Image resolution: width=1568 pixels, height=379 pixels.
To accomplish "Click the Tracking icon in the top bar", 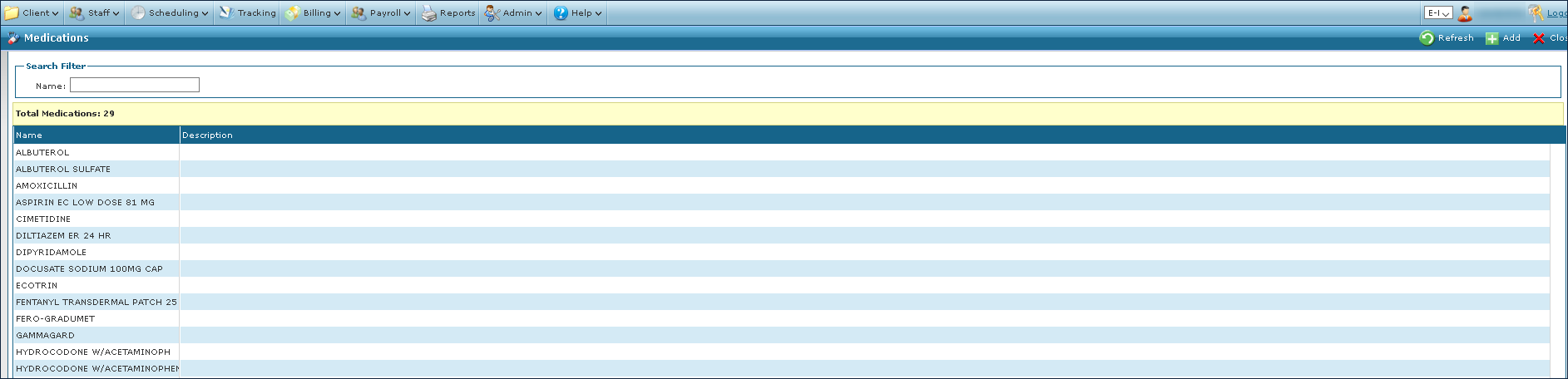I will click(226, 13).
